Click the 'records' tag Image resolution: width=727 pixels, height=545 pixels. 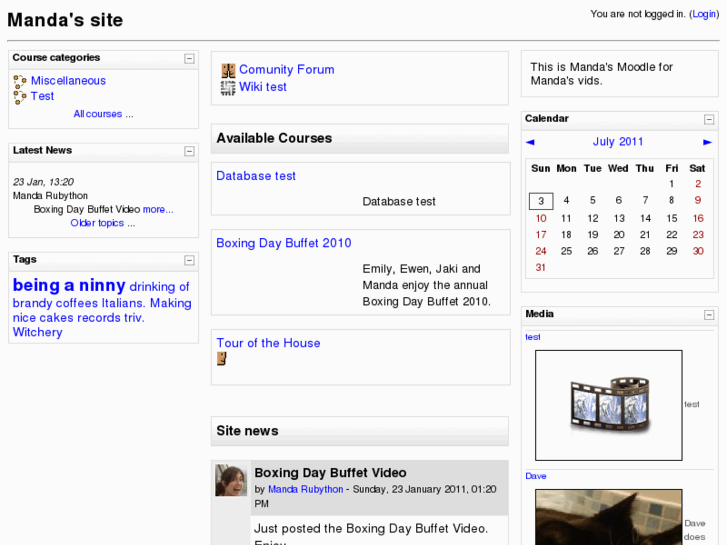(99, 318)
